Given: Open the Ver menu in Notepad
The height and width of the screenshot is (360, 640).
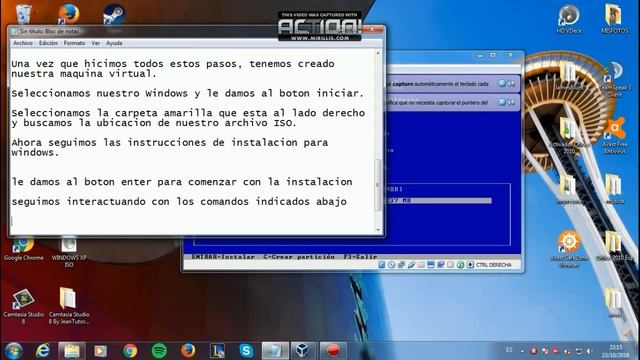Looking at the screenshot, I should [96, 43].
